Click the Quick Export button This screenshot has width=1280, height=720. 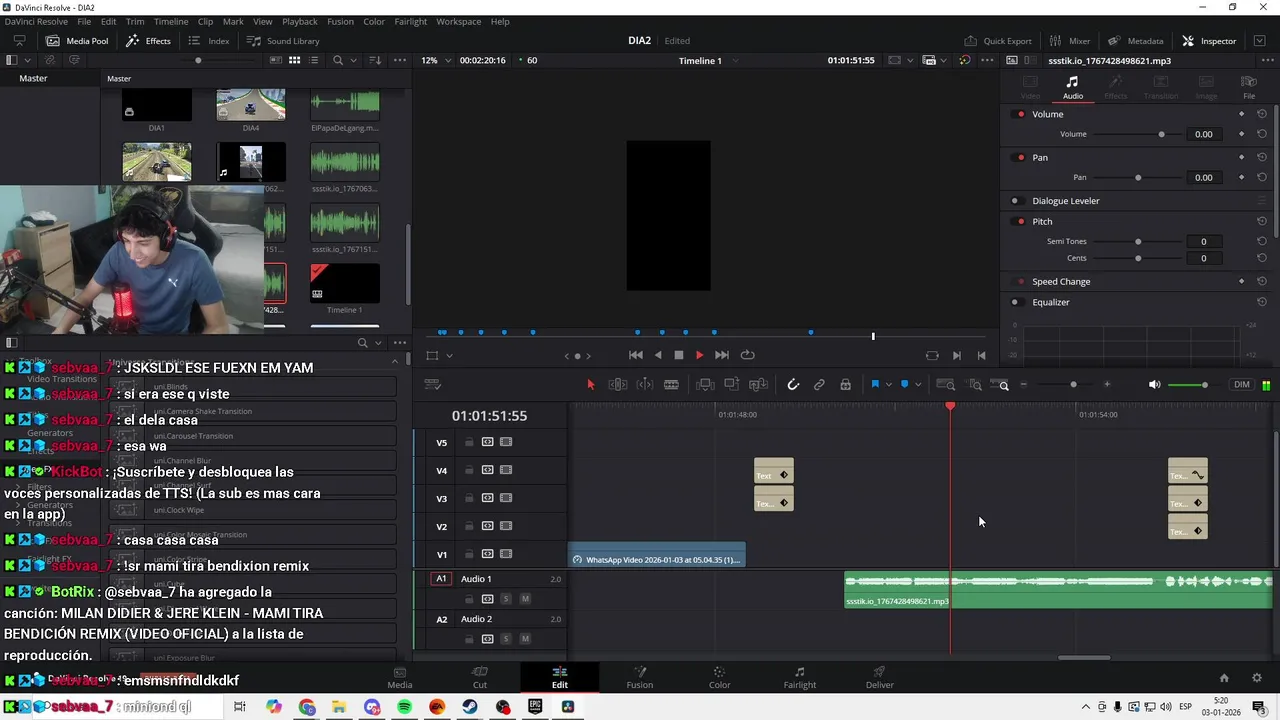click(998, 41)
